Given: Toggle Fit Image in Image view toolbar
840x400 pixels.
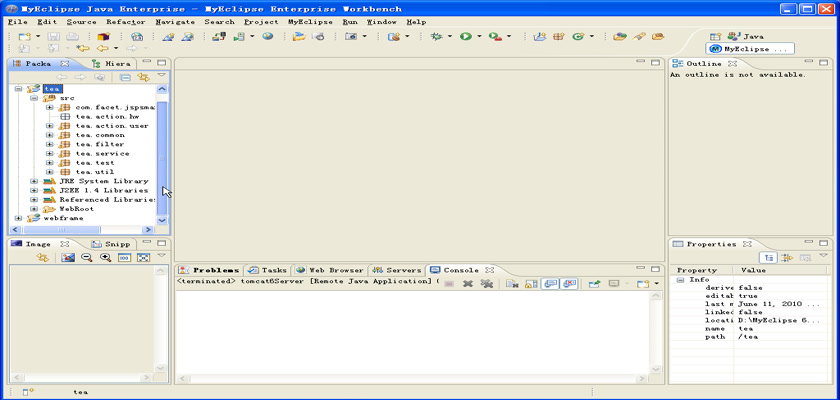Looking at the screenshot, I should [143, 258].
